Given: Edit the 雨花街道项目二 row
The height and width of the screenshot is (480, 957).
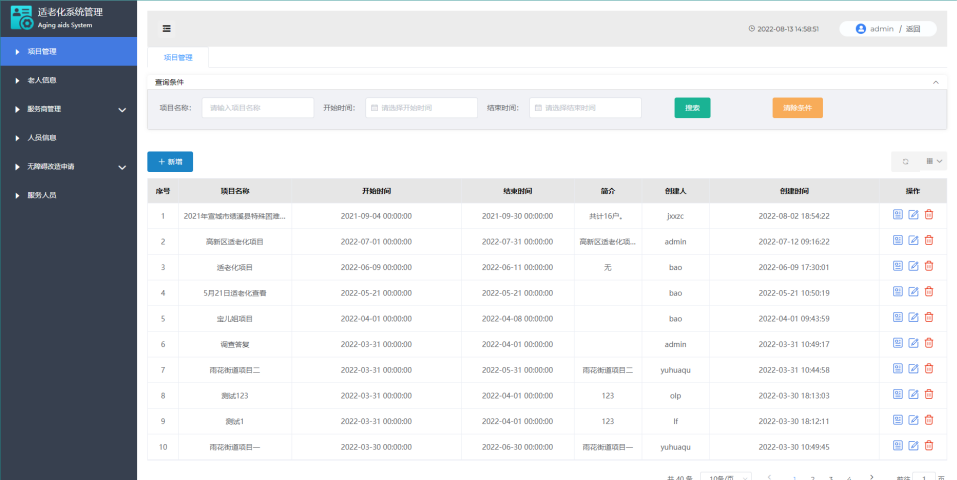Looking at the screenshot, I should click(913, 369).
